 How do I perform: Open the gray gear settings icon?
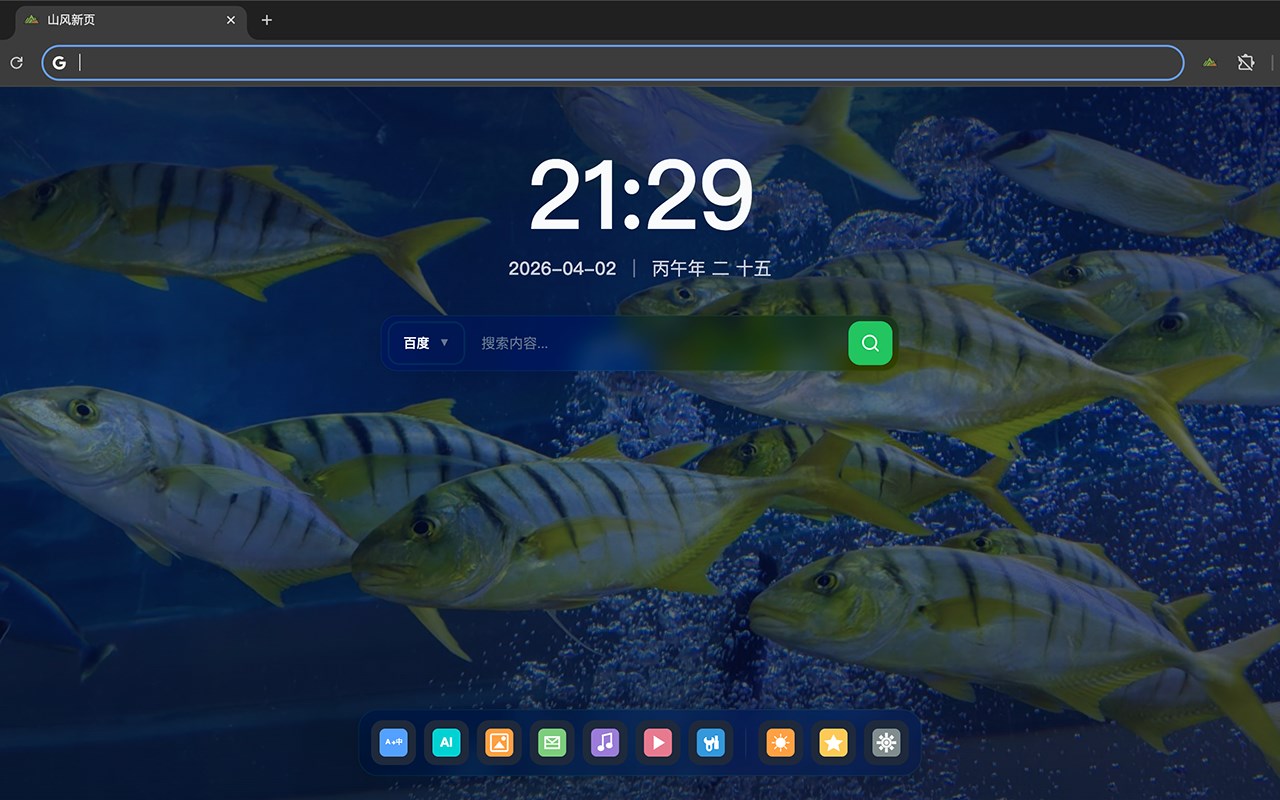pyautogui.click(x=886, y=743)
